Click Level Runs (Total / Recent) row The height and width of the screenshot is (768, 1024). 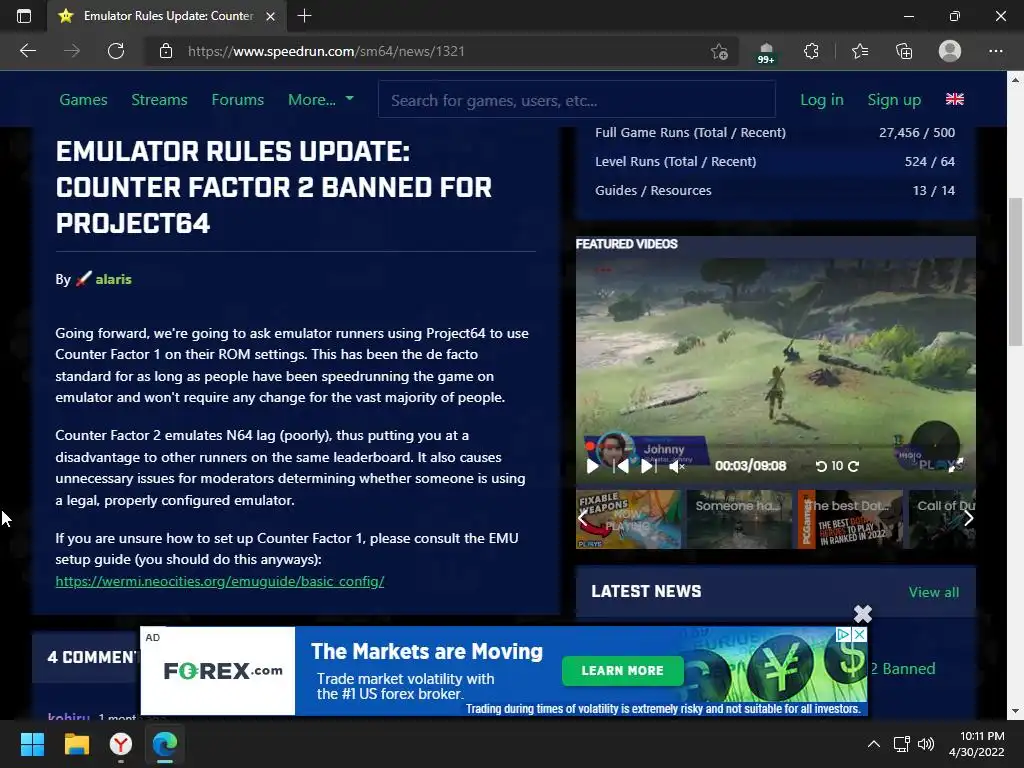coord(775,161)
